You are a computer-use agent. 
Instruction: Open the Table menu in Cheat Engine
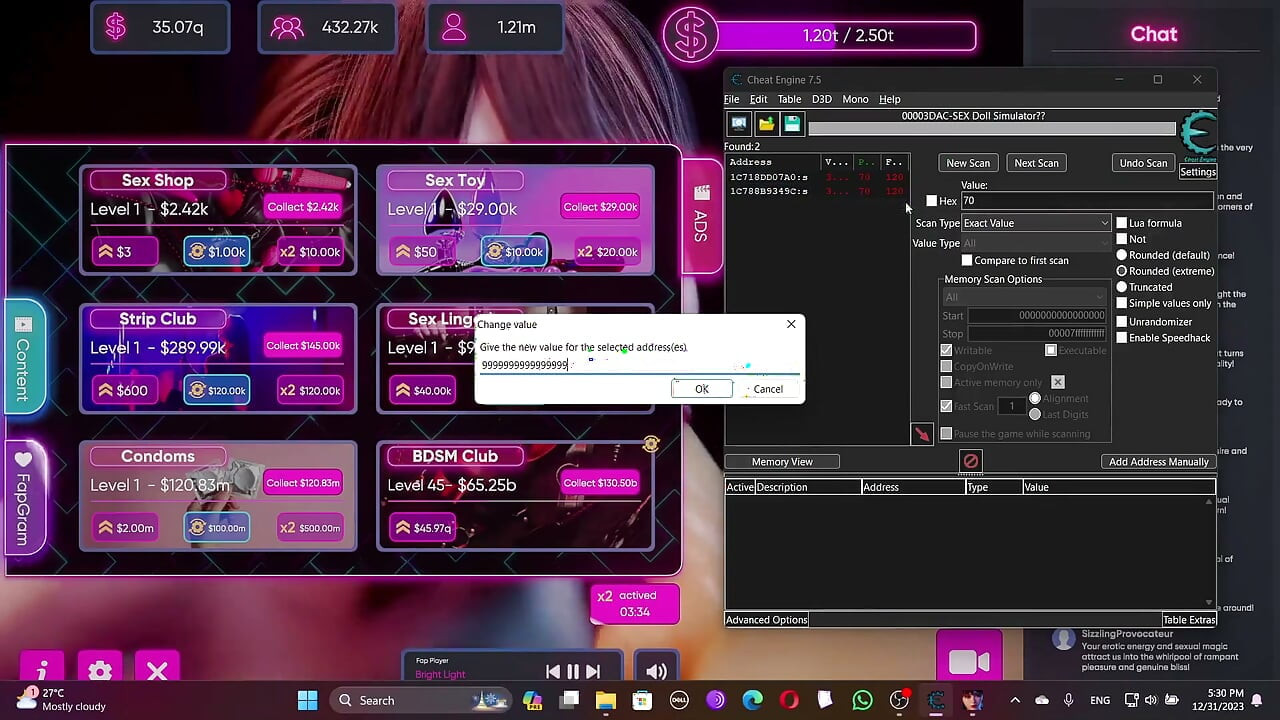790,99
